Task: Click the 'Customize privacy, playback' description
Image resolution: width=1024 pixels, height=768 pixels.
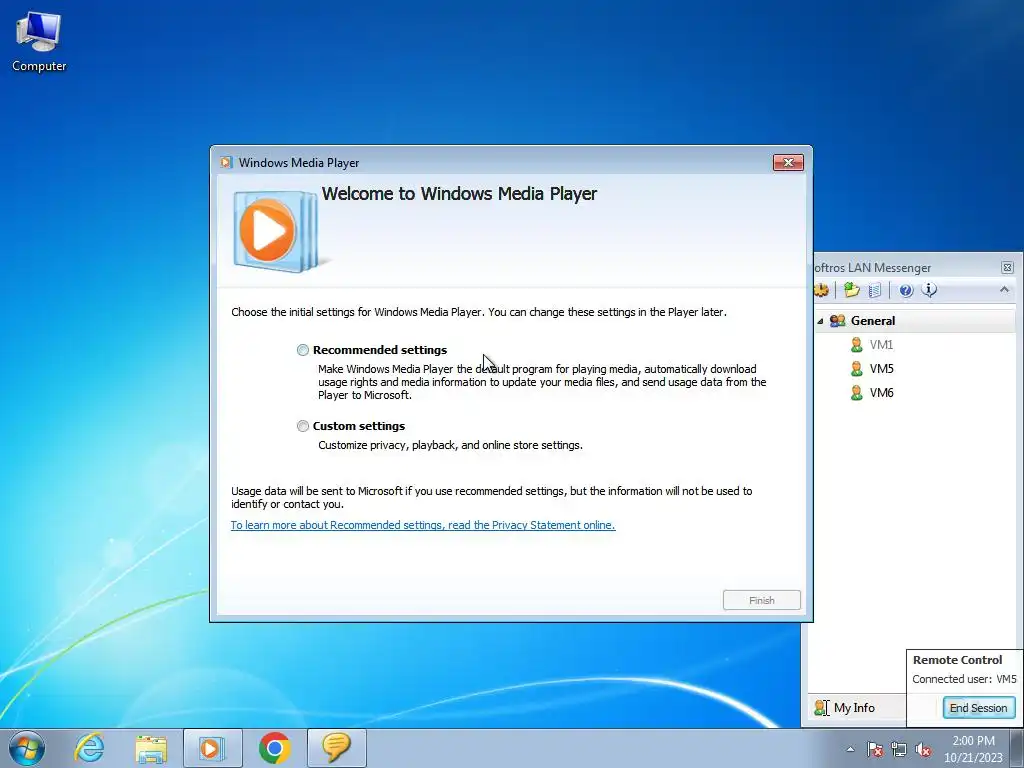Action: pos(451,445)
